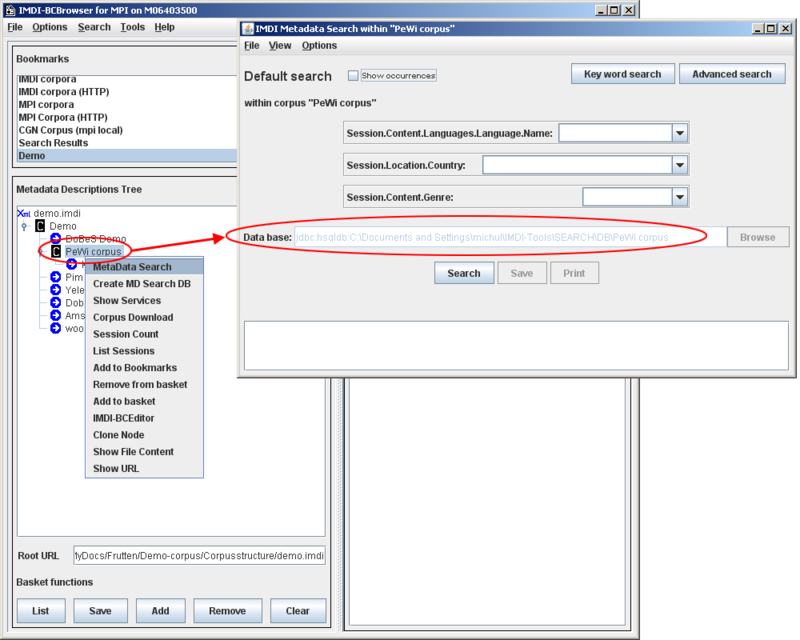
Task: Click the blue arrow icon beside DoBeS Demo
Action: pos(56,238)
